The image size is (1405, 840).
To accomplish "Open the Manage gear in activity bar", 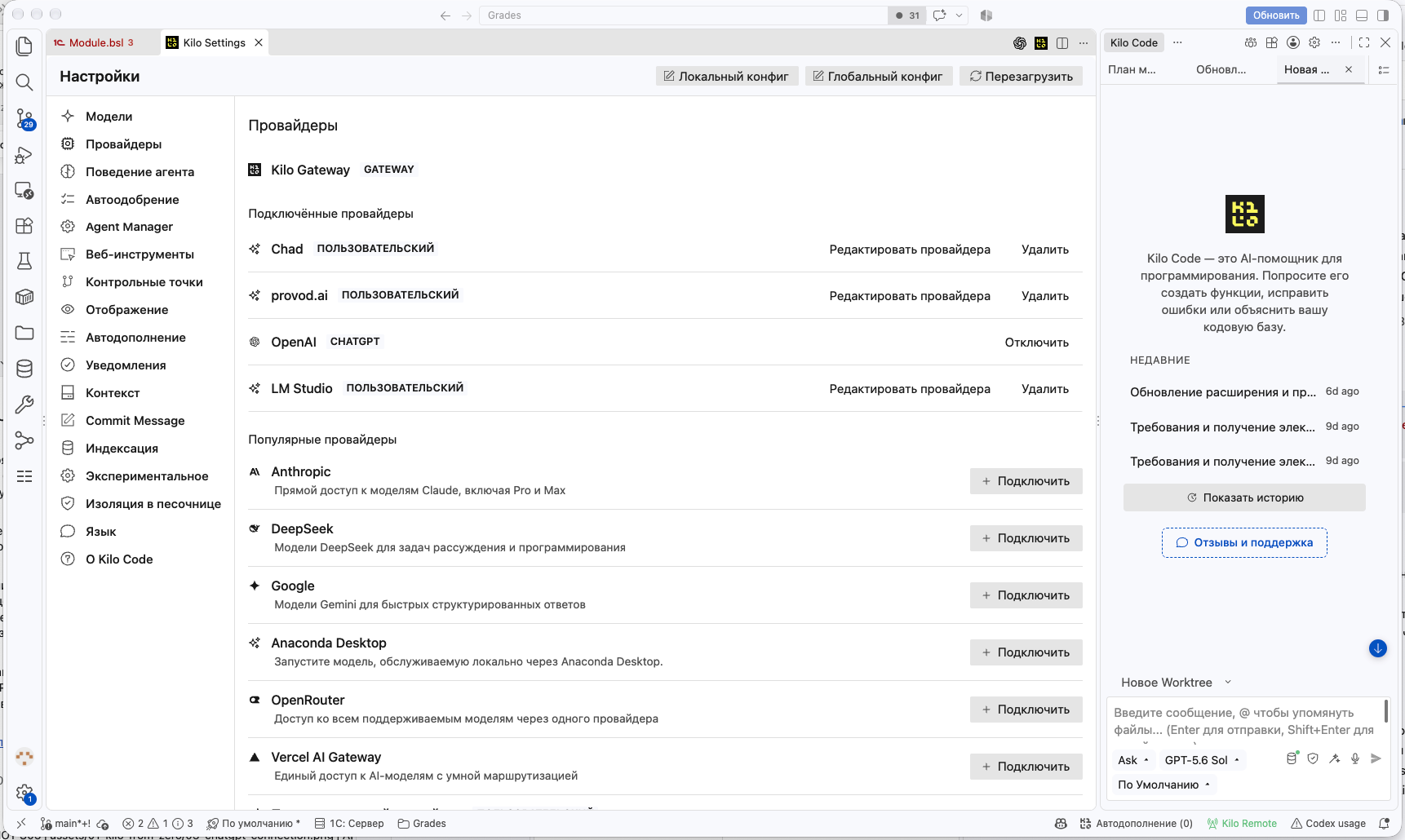I will [x=24, y=793].
